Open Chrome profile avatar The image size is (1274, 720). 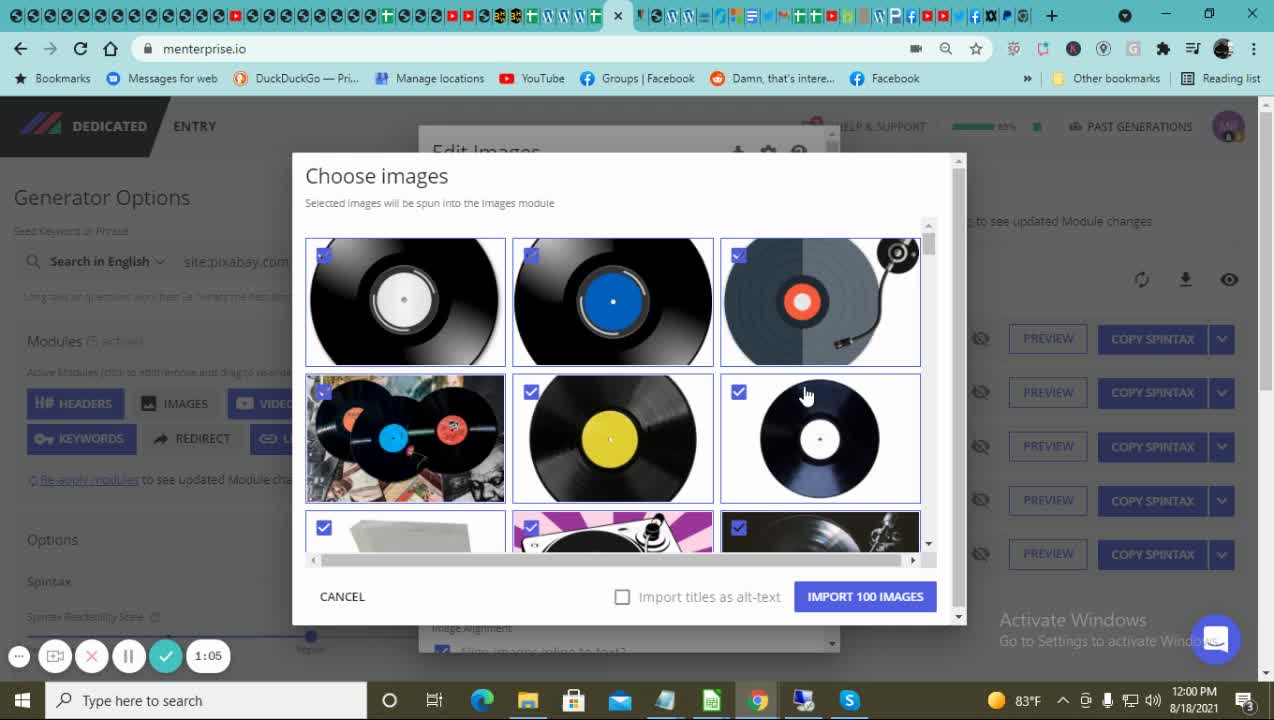(x=1223, y=48)
